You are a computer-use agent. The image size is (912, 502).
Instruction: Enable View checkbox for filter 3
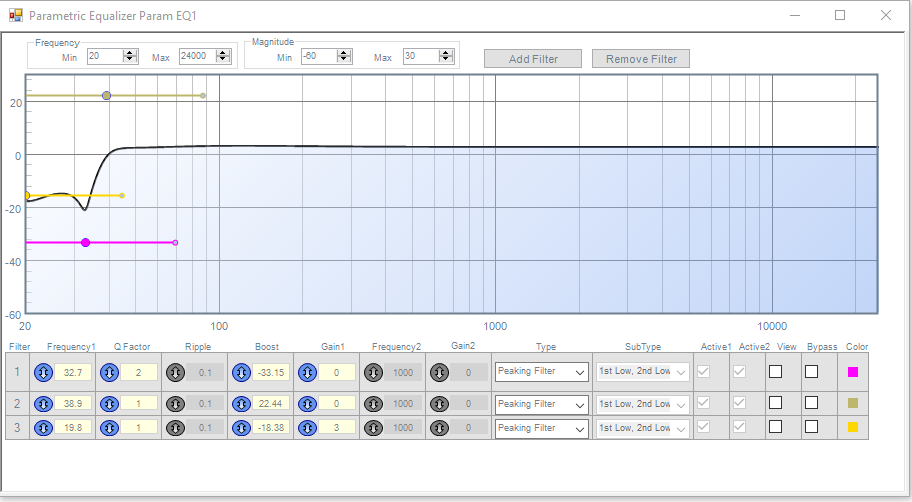tap(775, 426)
